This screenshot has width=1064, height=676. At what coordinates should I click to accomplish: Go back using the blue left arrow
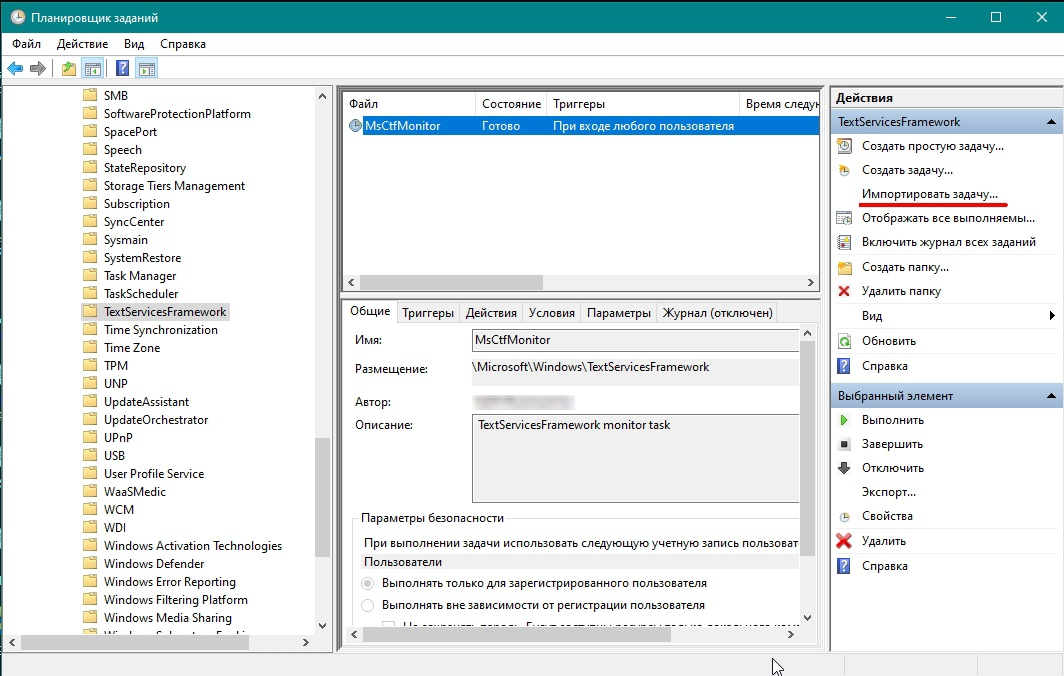pyautogui.click(x=15, y=69)
